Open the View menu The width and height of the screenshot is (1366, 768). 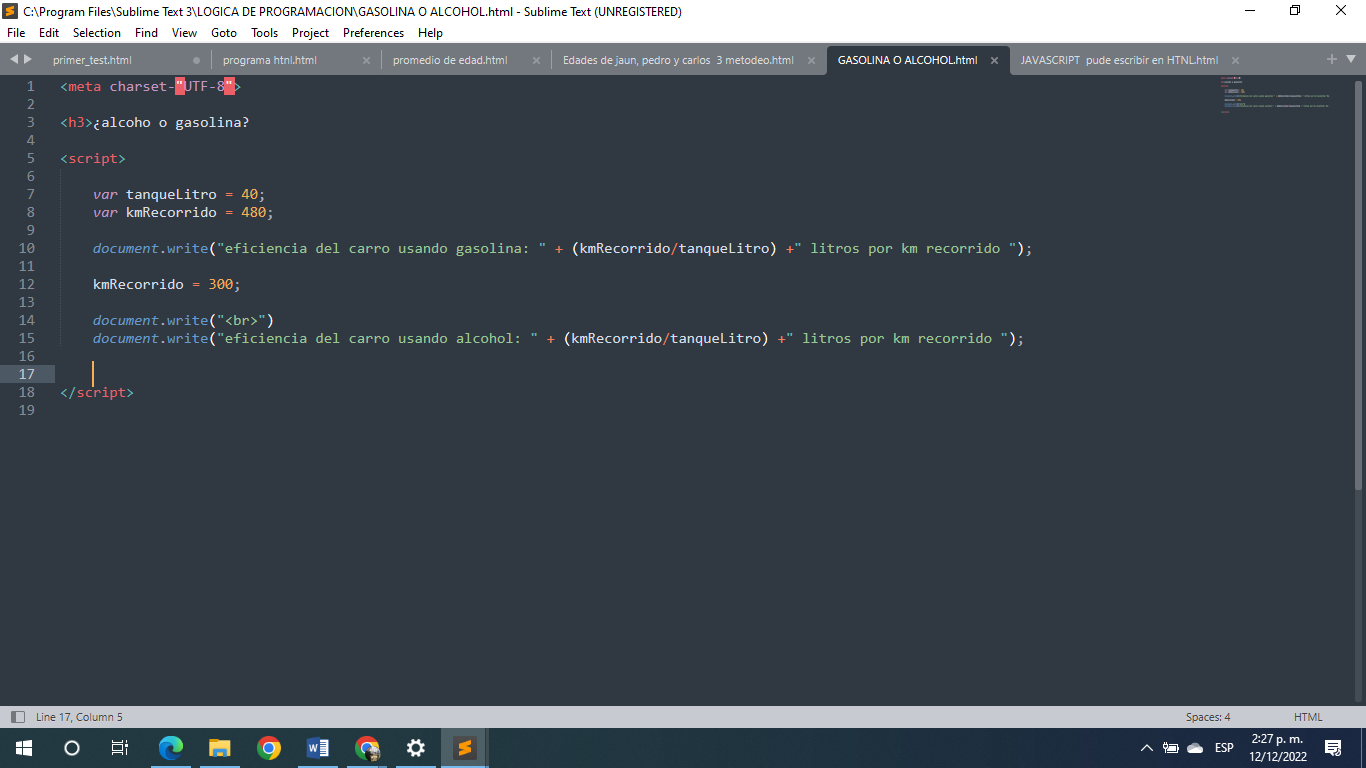[x=184, y=33]
